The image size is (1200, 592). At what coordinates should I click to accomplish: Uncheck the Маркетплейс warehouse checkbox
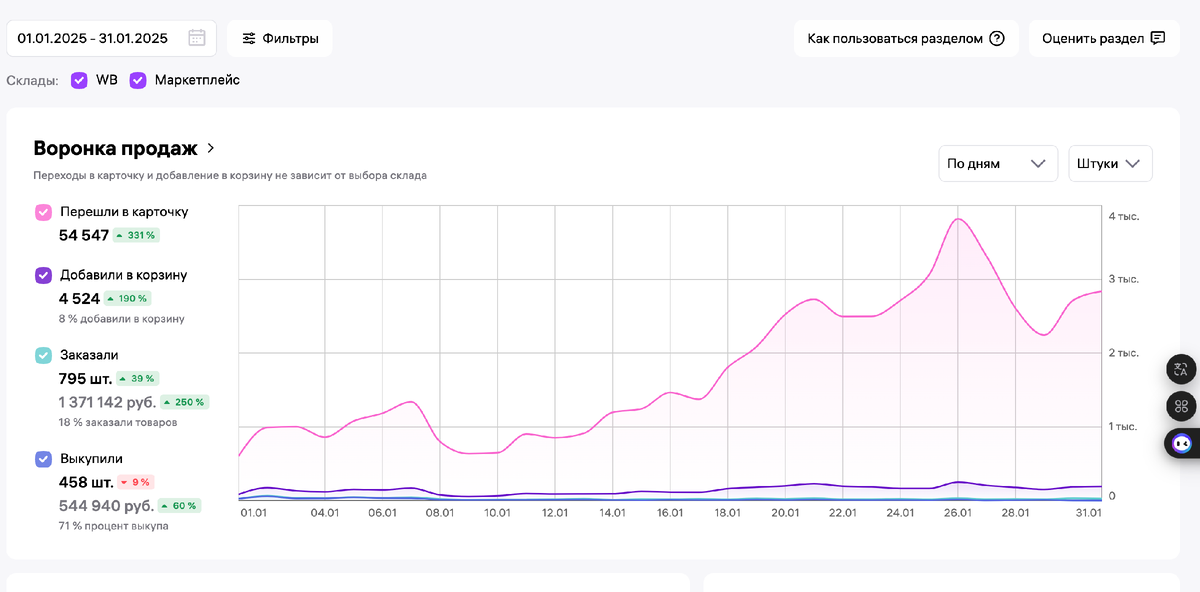(138, 80)
